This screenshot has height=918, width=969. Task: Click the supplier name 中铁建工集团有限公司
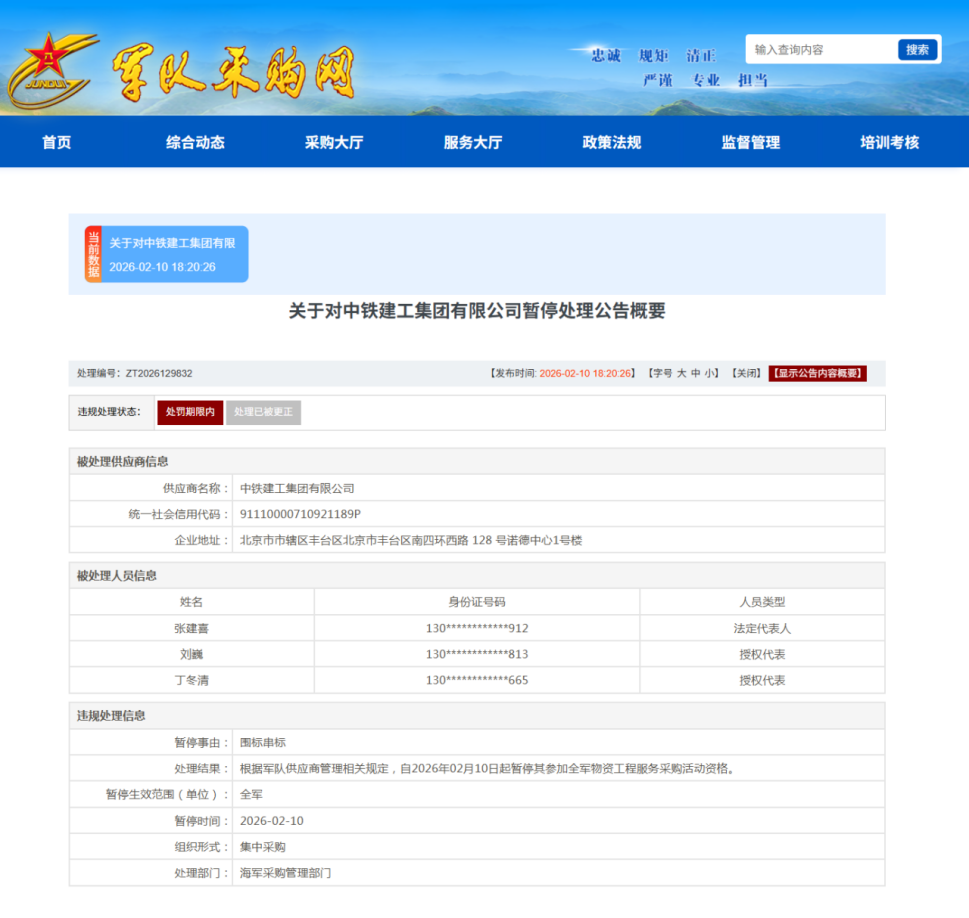tap(299, 490)
